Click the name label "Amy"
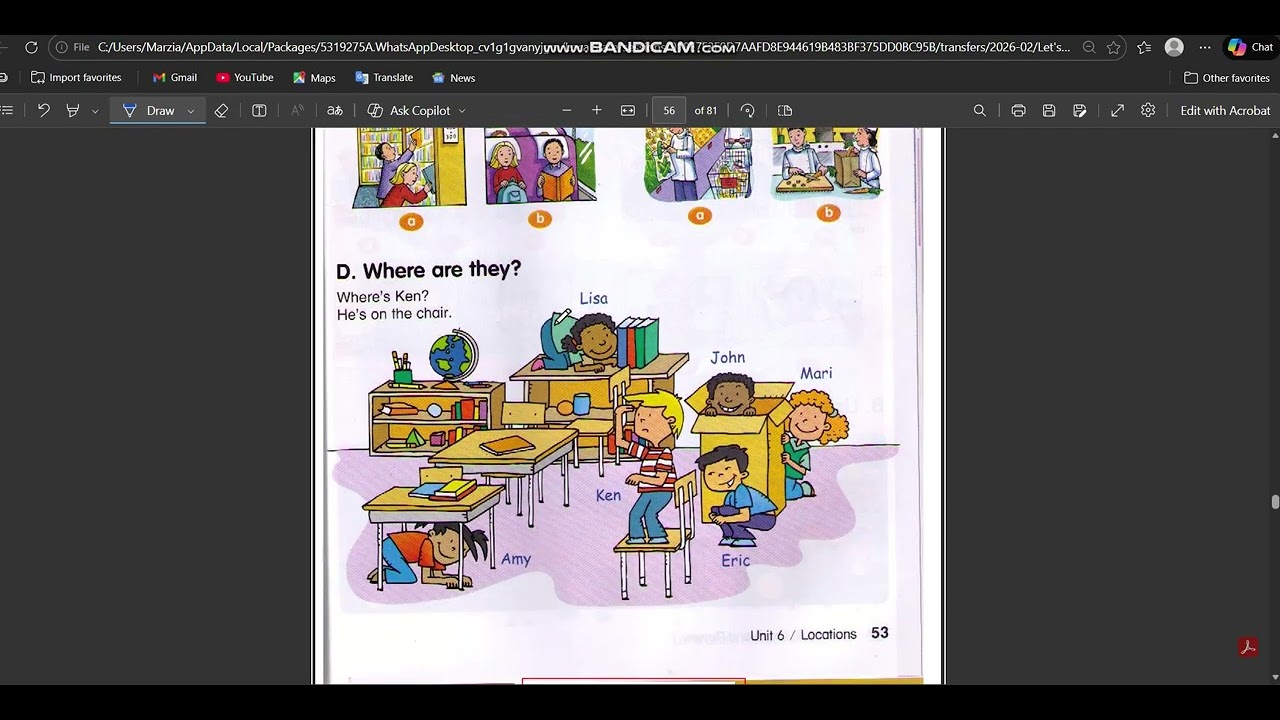 coord(516,559)
